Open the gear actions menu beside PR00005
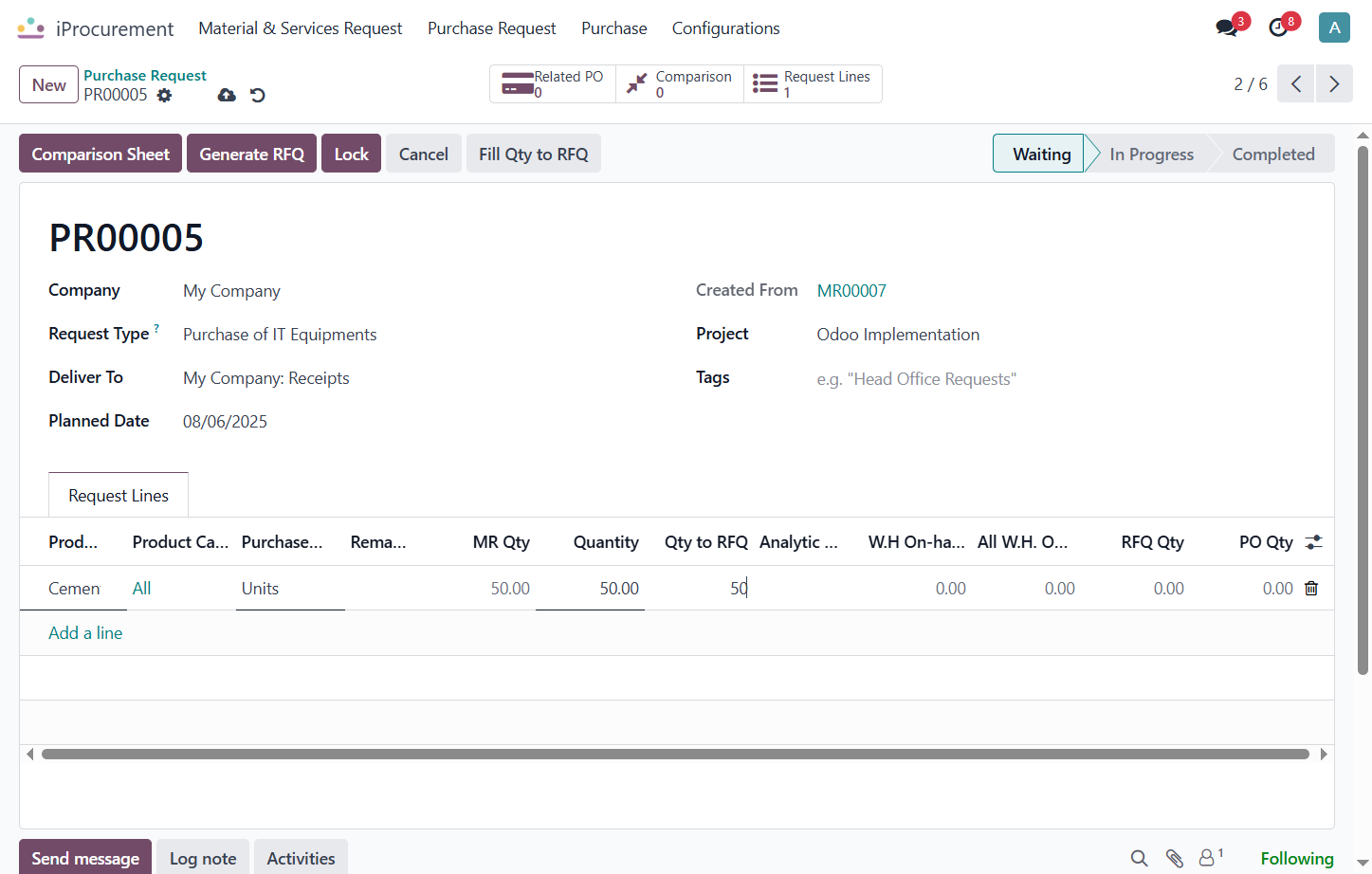 click(165, 95)
